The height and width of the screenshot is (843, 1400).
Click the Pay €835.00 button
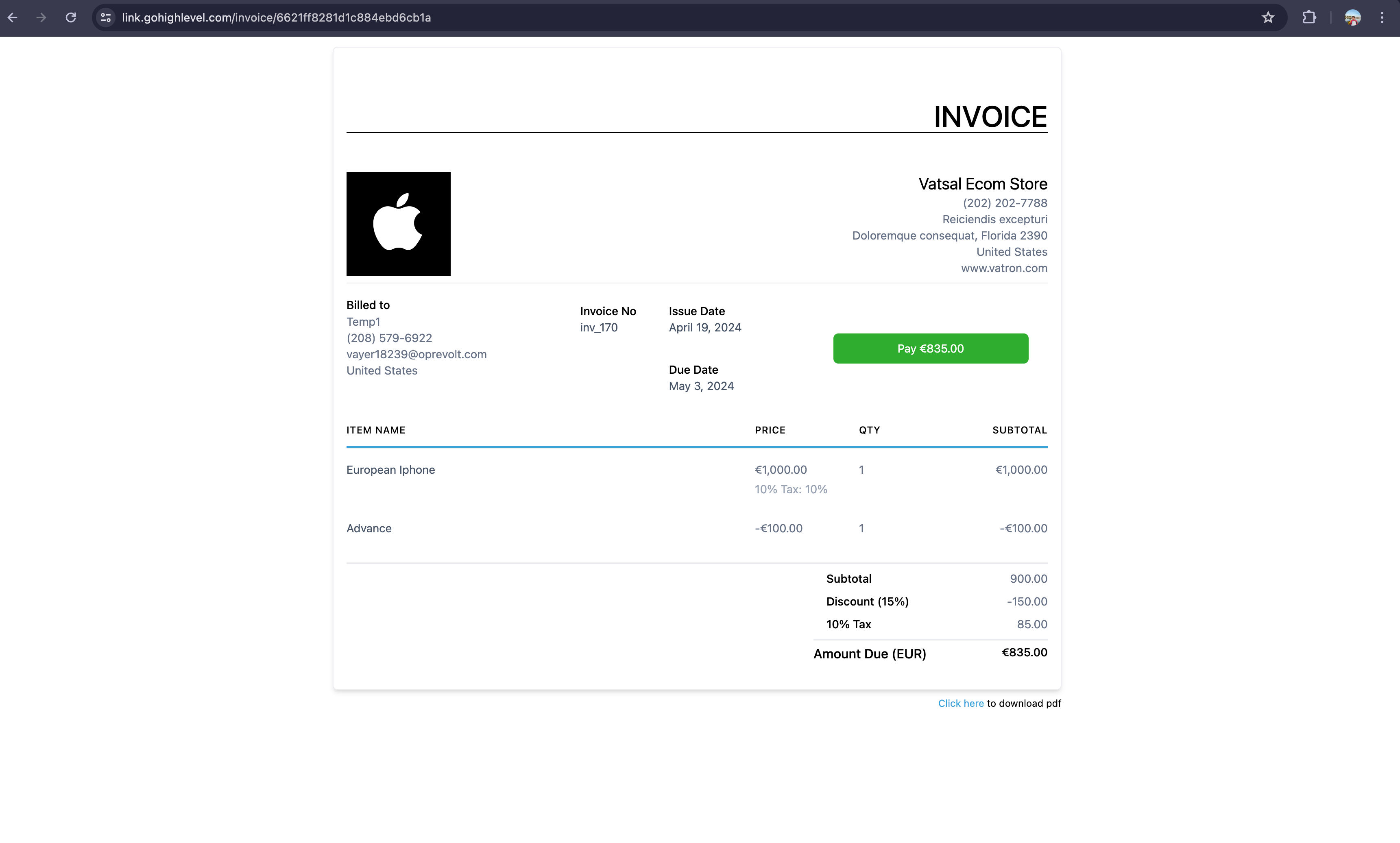pos(930,348)
